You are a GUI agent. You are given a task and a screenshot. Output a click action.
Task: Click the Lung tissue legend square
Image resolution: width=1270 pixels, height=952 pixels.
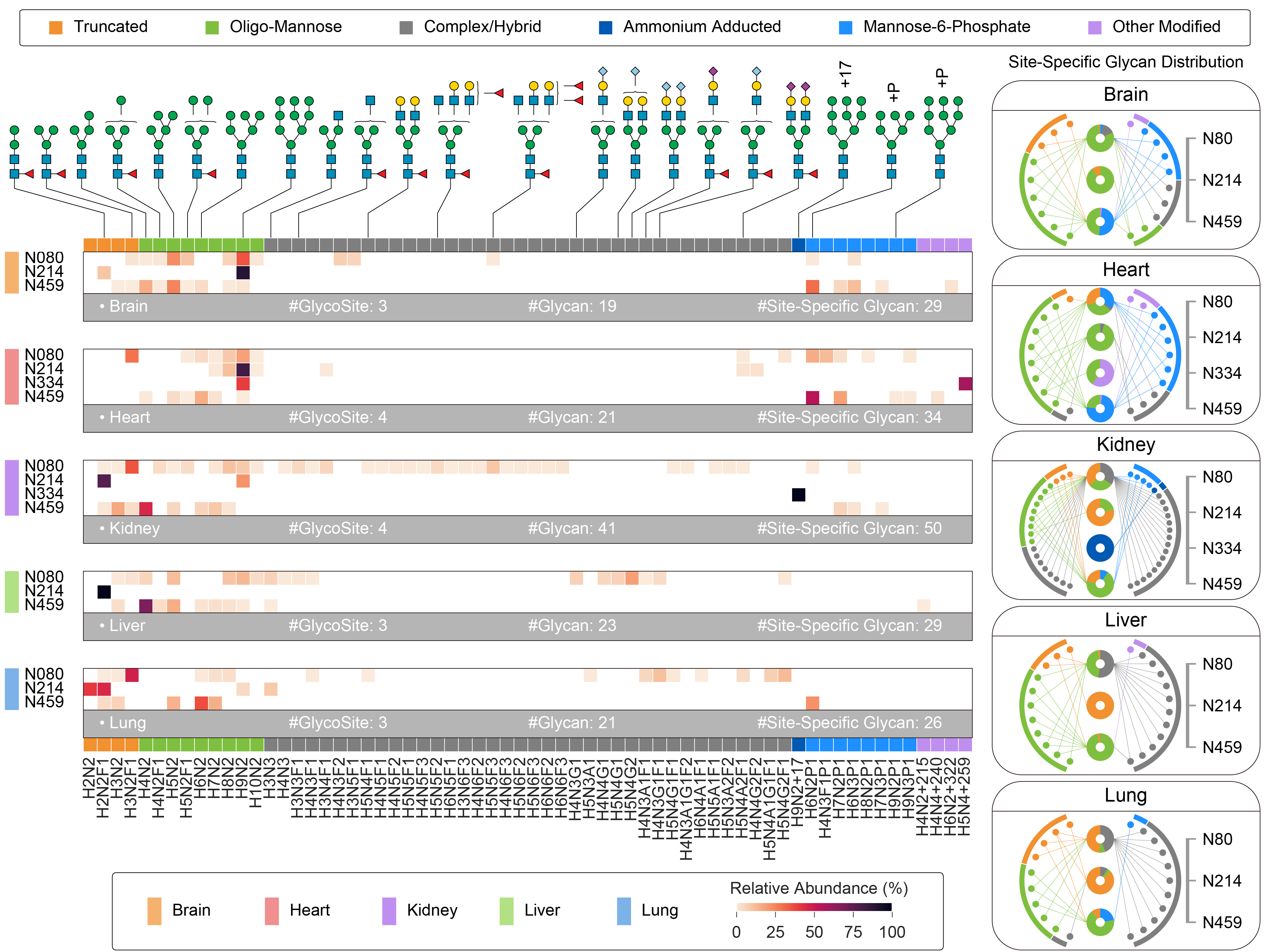(623, 911)
